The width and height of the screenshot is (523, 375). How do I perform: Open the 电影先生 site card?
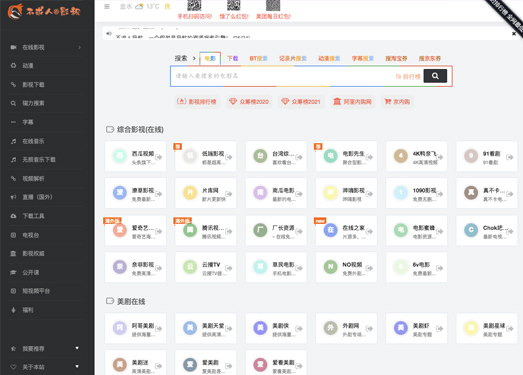click(x=346, y=156)
